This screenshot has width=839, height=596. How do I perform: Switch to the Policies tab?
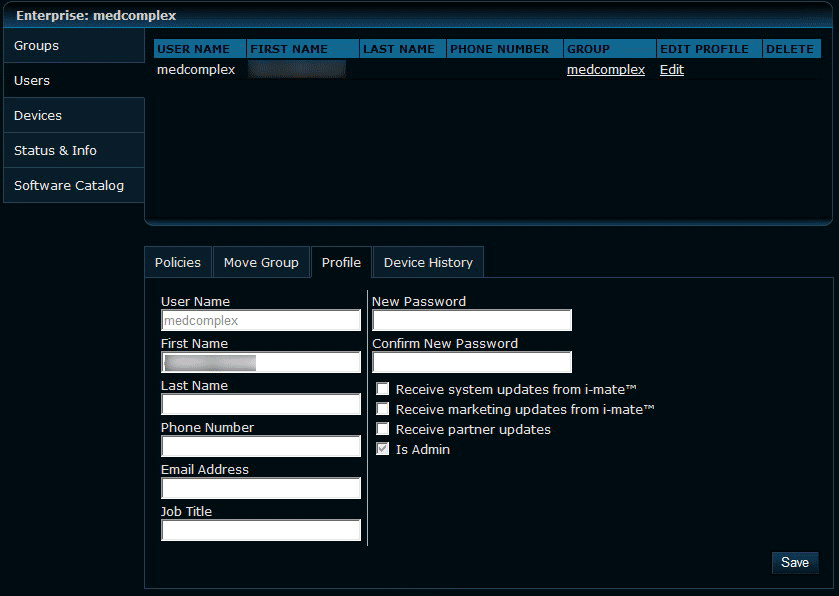[178, 263]
